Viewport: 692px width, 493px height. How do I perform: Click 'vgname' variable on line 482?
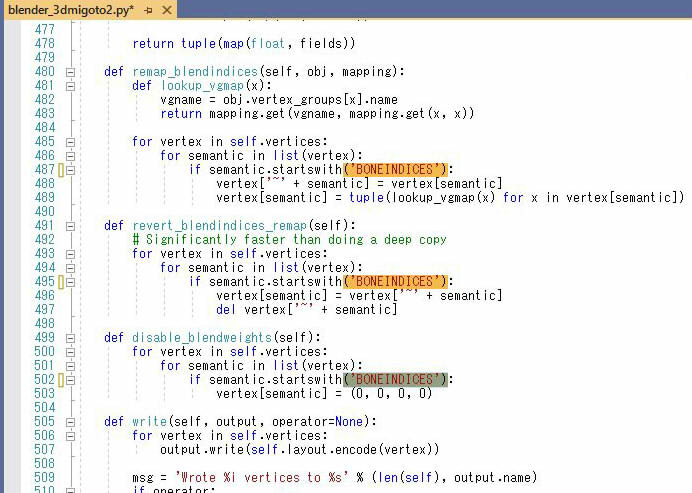pyautogui.click(x=181, y=100)
